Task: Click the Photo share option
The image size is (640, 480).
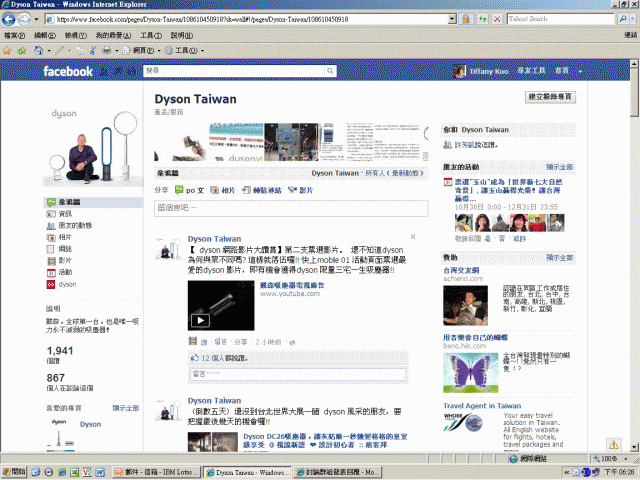Action: (x=223, y=190)
